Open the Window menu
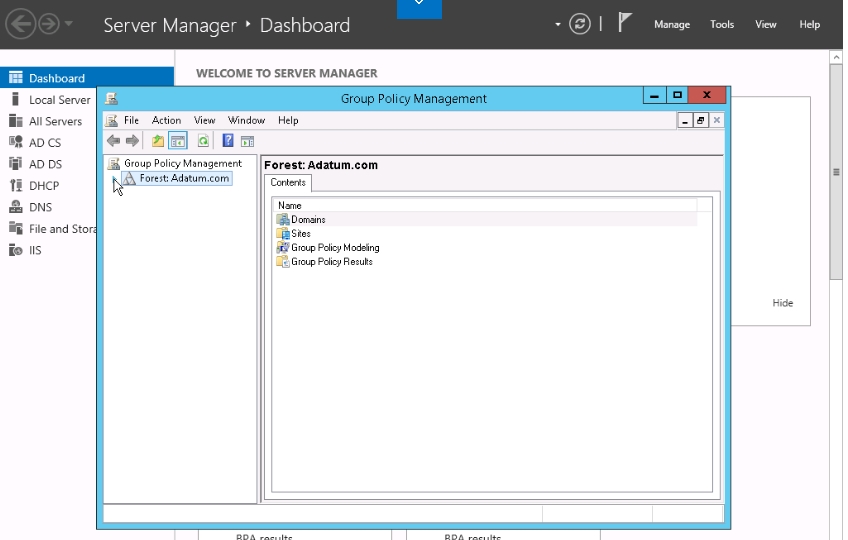The image size is (848, 540). [246, 120]
